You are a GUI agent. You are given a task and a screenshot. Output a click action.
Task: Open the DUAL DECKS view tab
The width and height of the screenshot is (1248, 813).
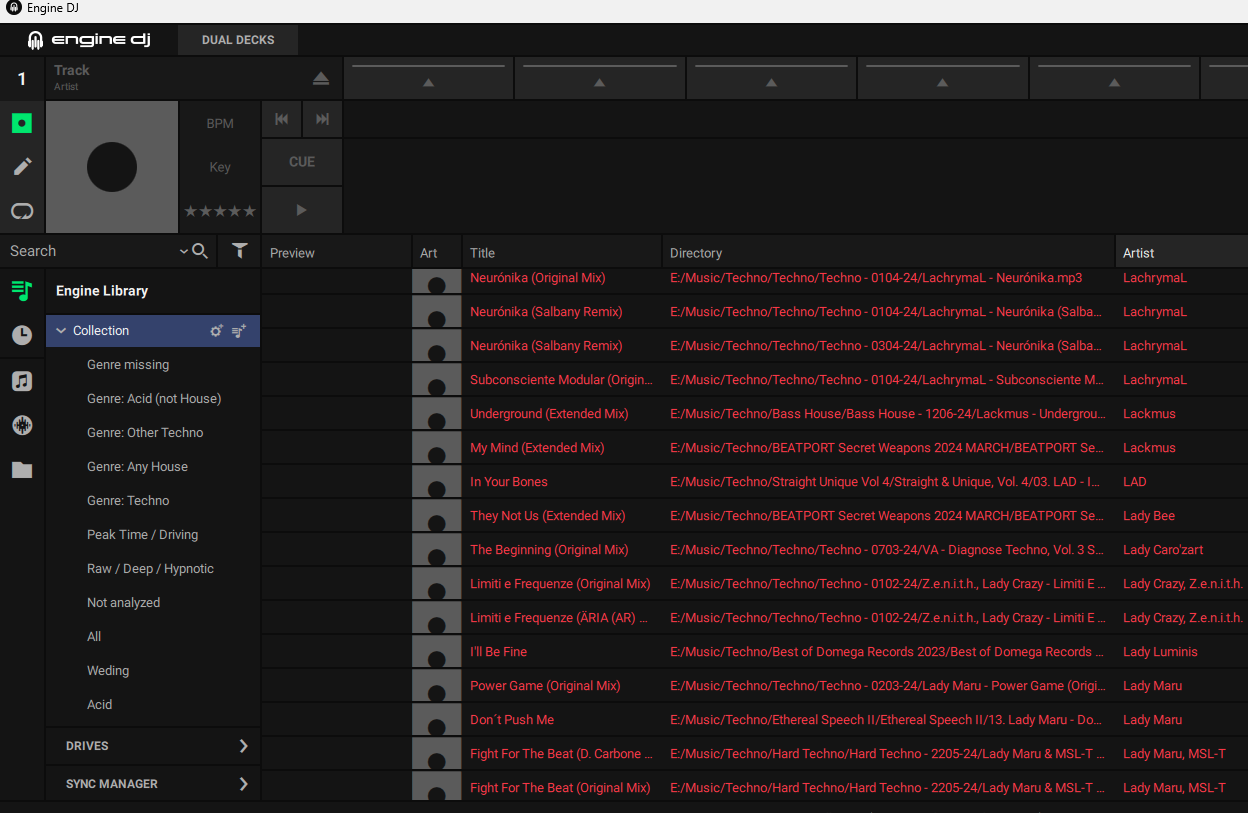[238, 40]
